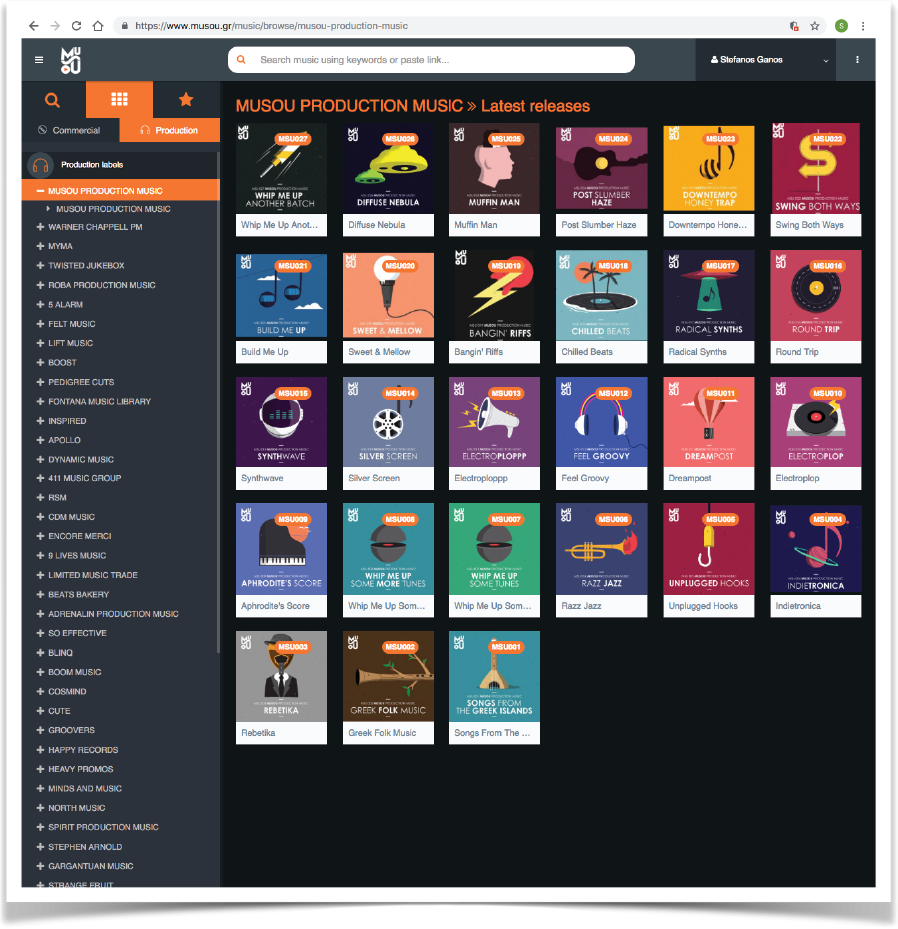This screenshot has width=898, height=929.
Task: Expand the BOOST label
Action: click(x=40, y=363)
